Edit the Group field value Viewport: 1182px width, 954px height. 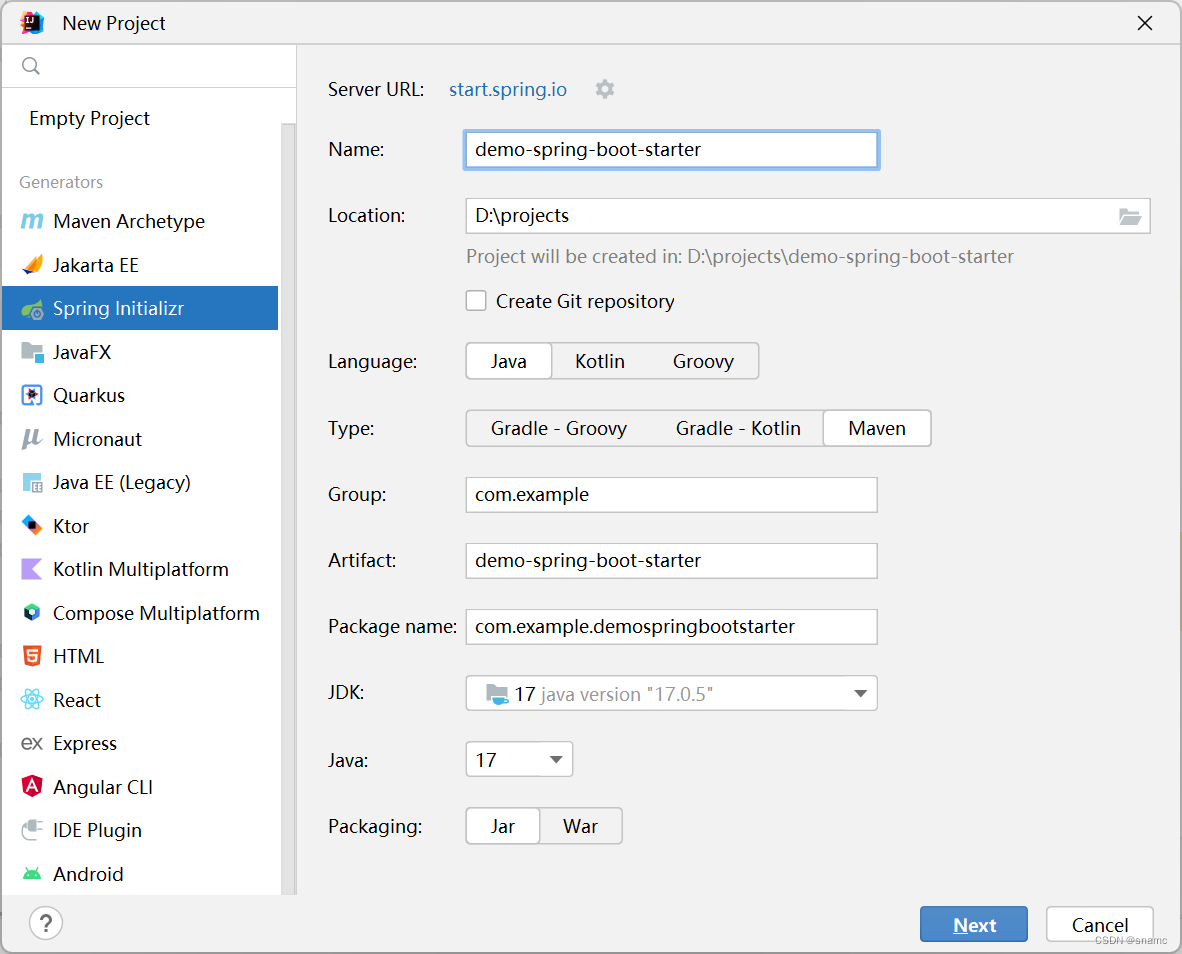click(671, 494)
